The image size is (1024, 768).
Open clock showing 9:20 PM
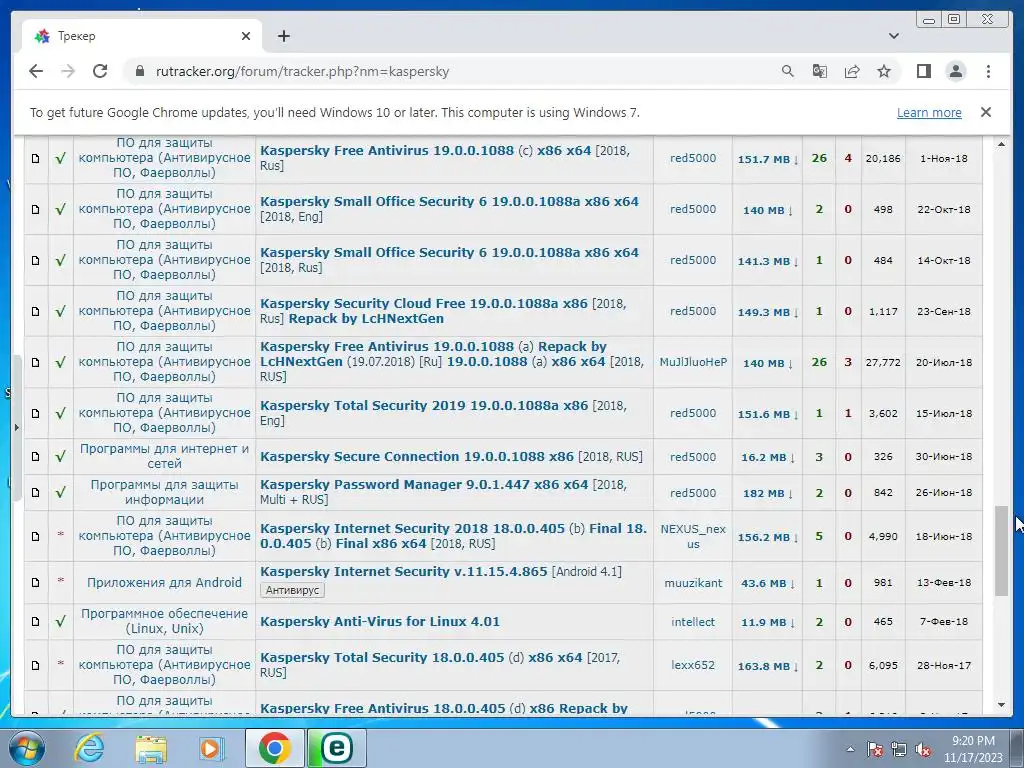[x=973, y=749]
